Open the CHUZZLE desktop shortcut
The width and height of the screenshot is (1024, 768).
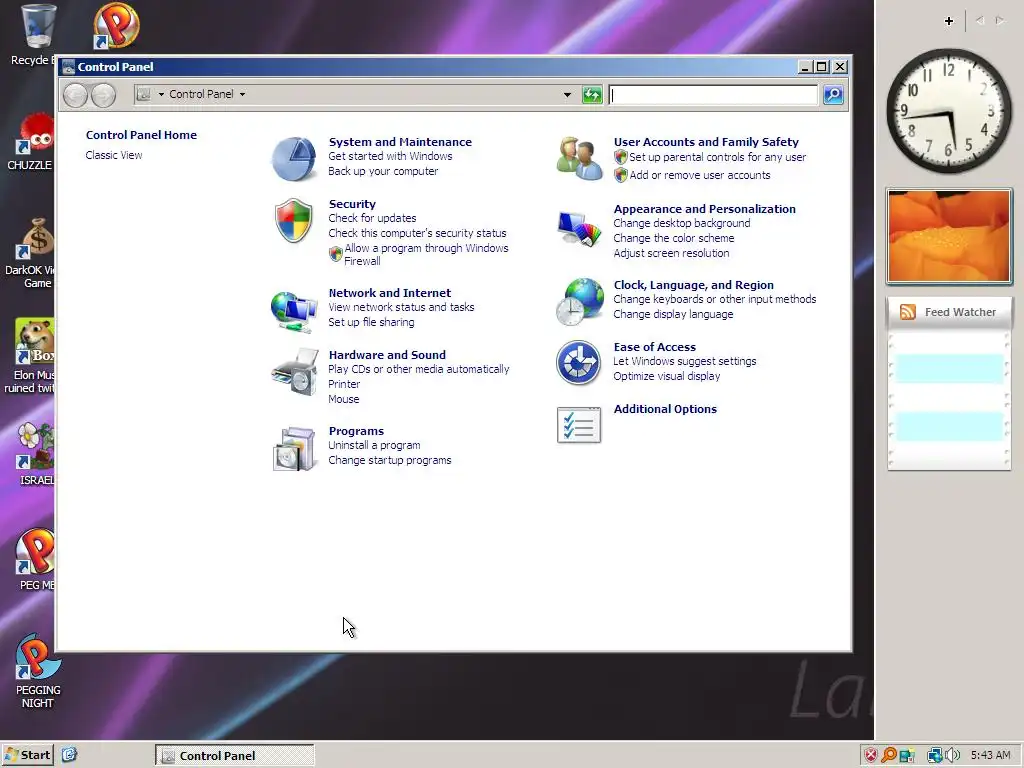pyautogui.click(x=31, y=142)
